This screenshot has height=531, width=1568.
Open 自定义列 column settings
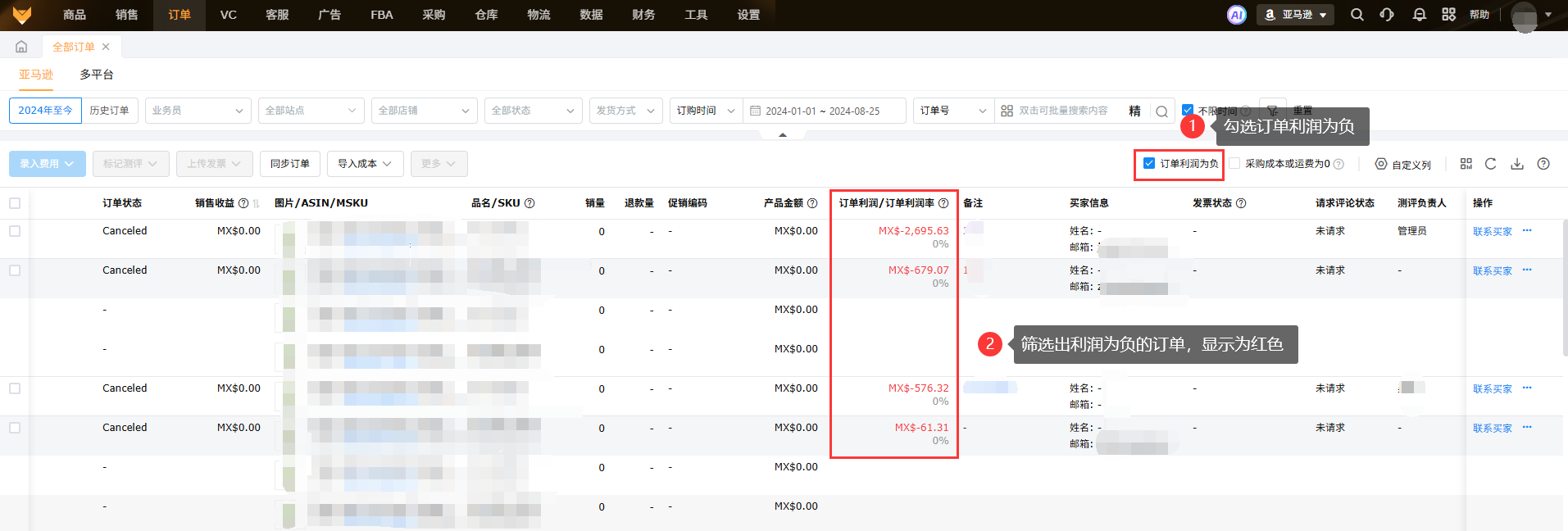pyautogui.click(x=1403, y=164)
